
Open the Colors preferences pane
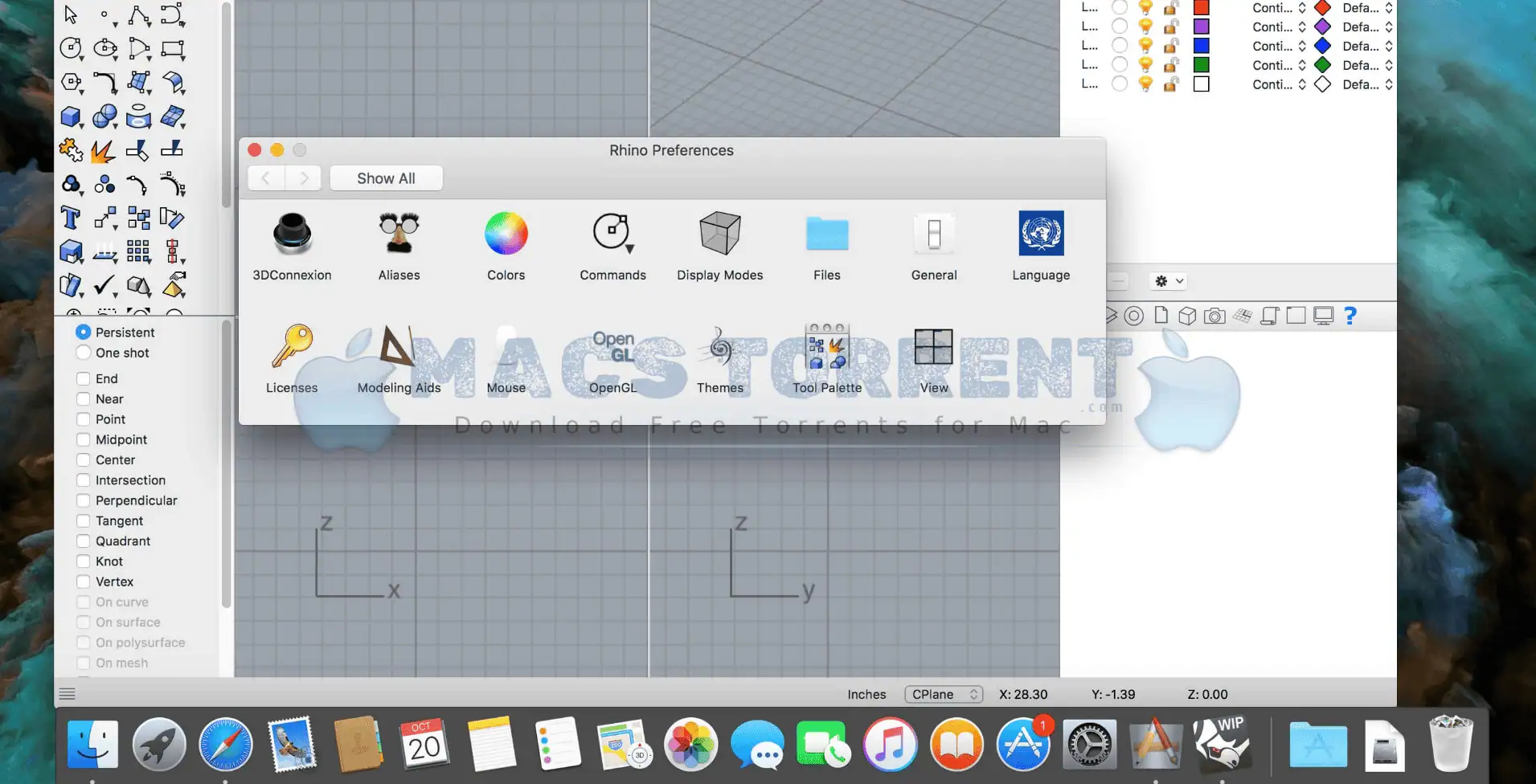click(x=506, y=247)
